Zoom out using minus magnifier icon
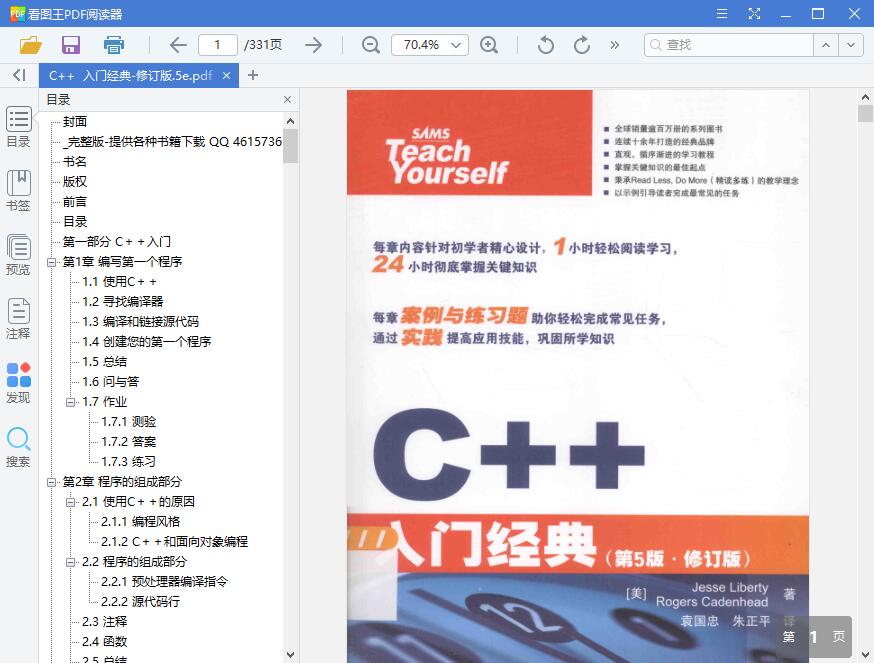Screen dimensions: 874x663 point(371,45)
